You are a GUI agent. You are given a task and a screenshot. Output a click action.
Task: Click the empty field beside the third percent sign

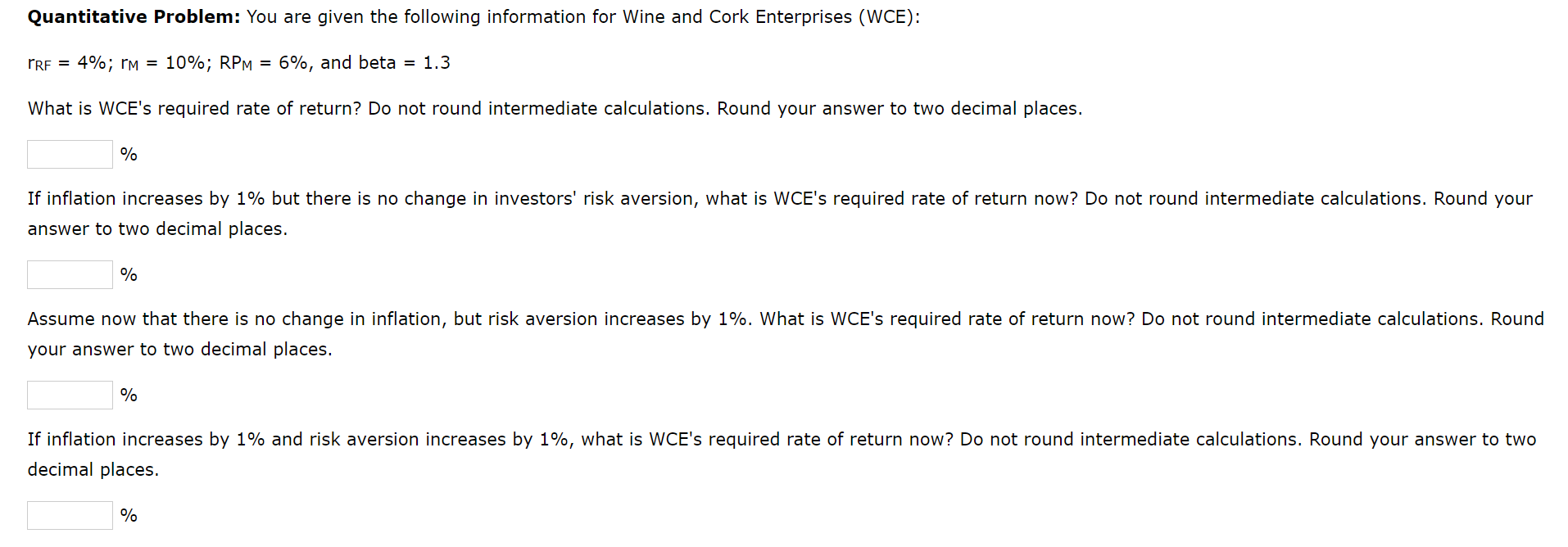(x=69, y=395)
